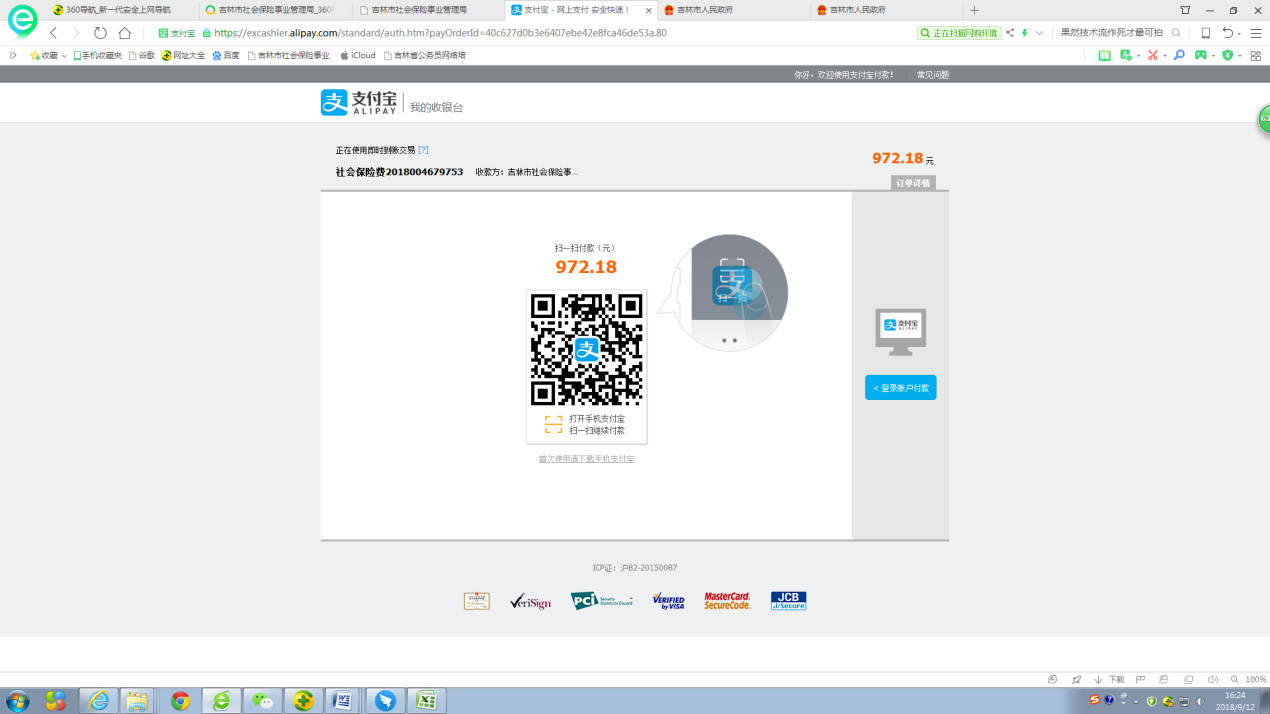Open the 收藏 favorites dropdown
This screenshot has width=1270, height=714.
point(48,55)
